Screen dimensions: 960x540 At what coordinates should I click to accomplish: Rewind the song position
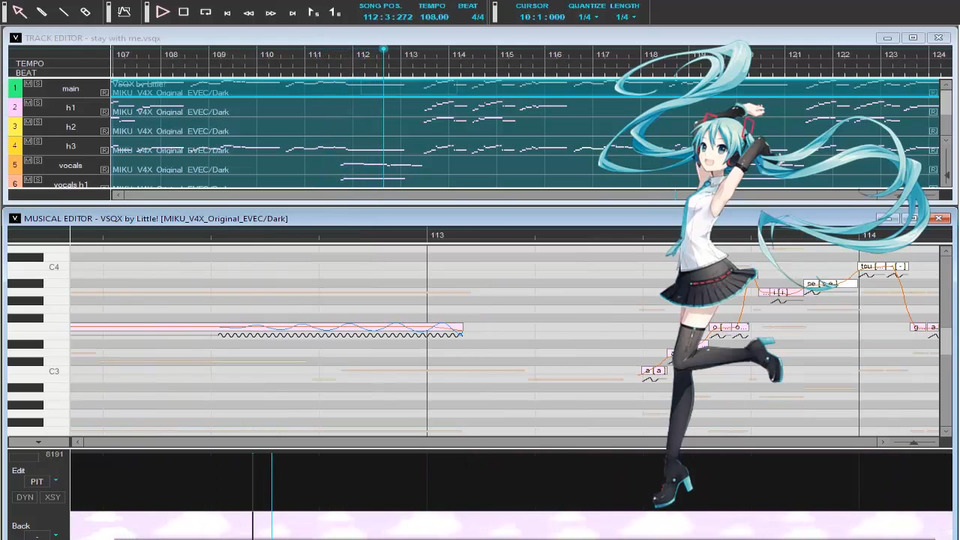click(x=249, y=12)
